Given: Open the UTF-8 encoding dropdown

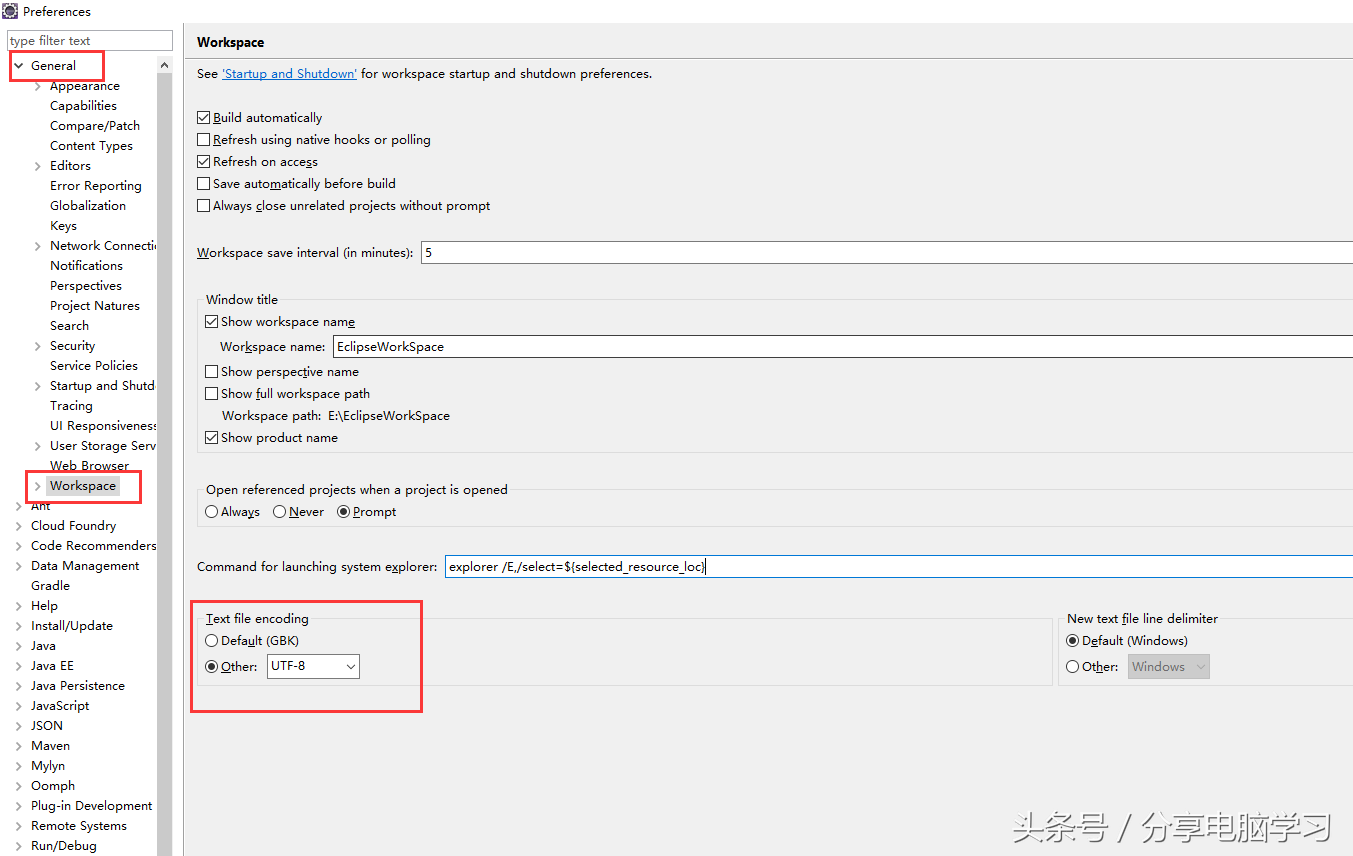Looking at the screenshot, I should pos(313,666).
